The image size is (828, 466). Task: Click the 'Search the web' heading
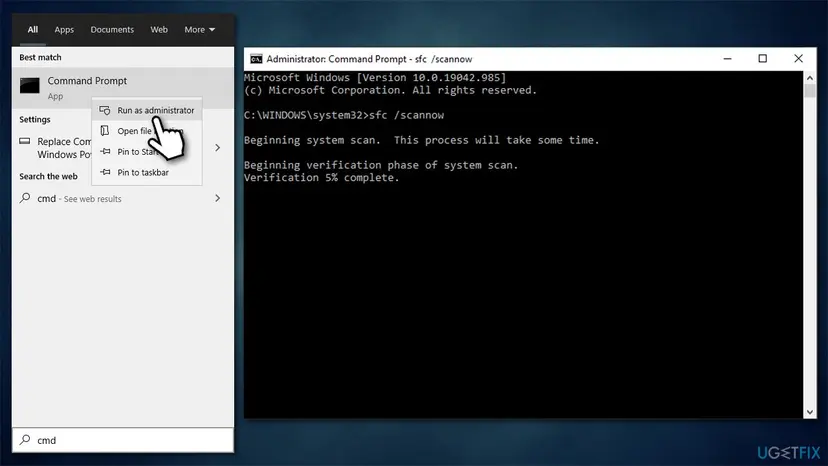[48, 176]
